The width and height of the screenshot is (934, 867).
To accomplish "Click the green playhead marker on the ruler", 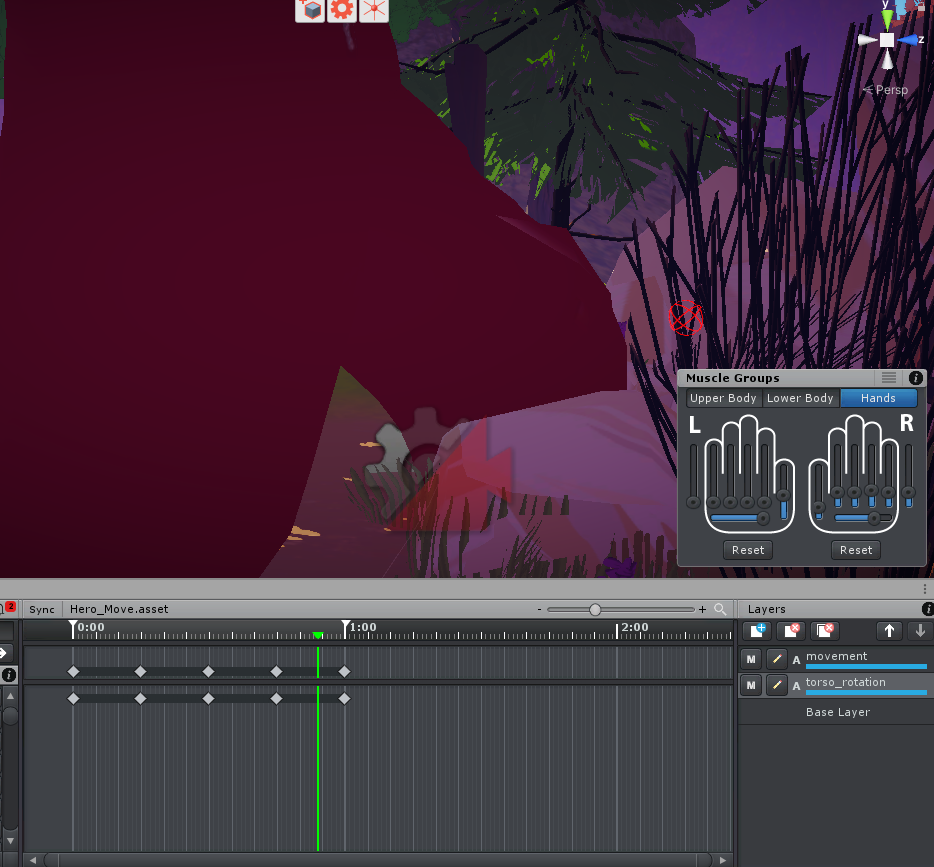I will tap(318, 635).
